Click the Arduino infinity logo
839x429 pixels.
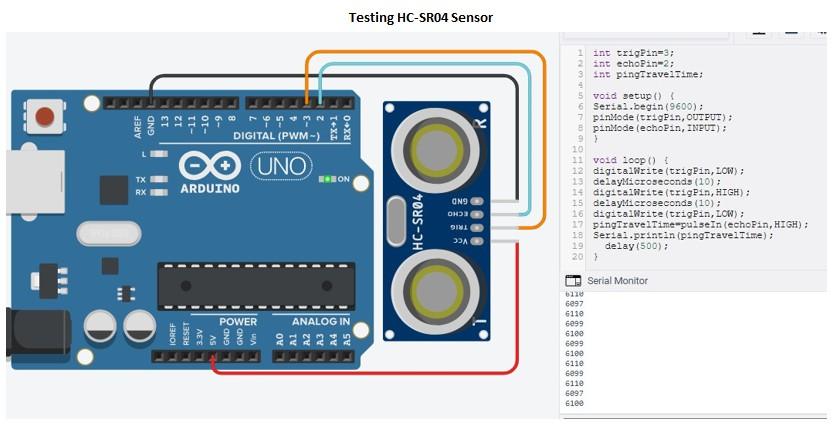pos(210,165)
